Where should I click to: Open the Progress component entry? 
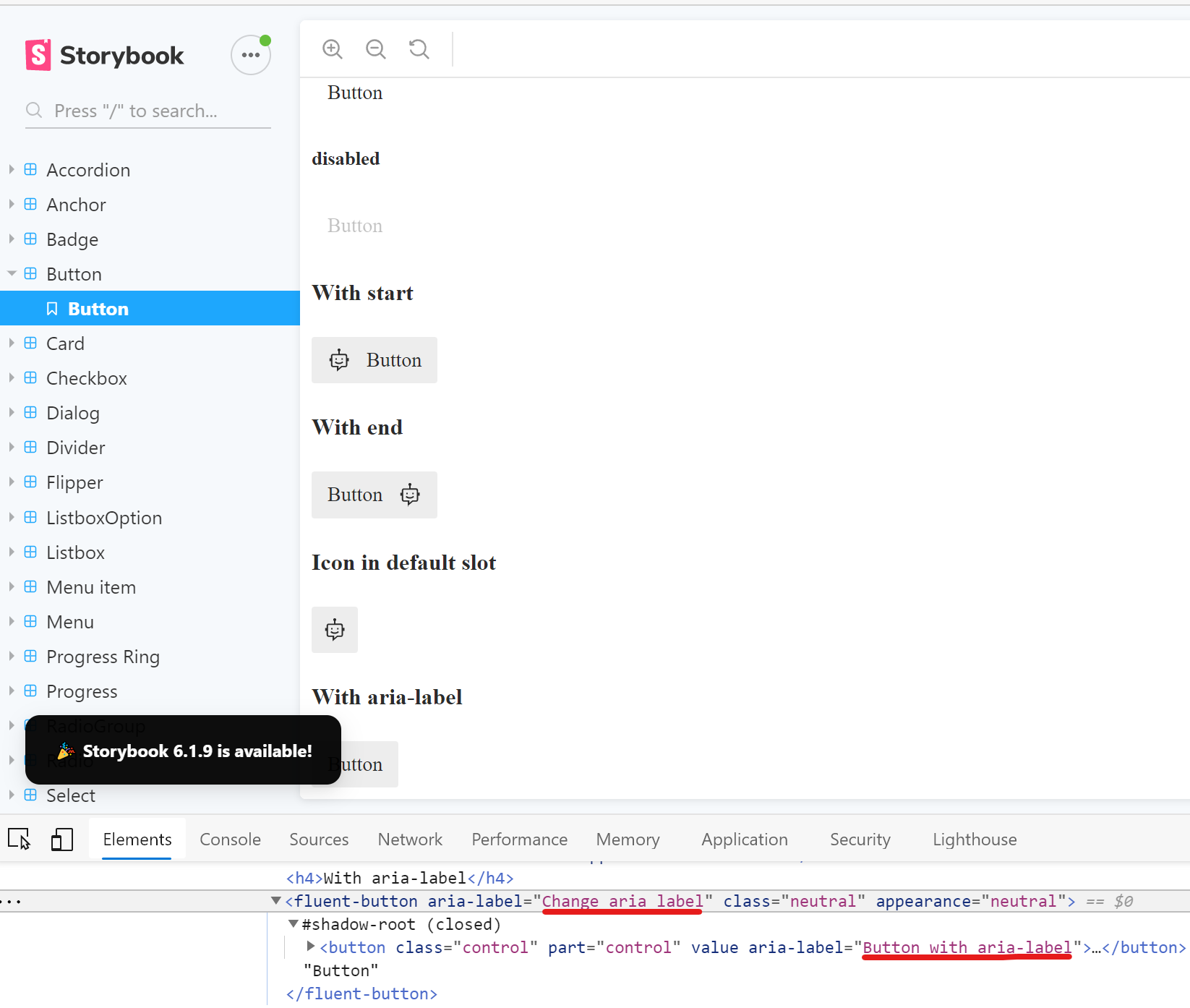point(82,691)
